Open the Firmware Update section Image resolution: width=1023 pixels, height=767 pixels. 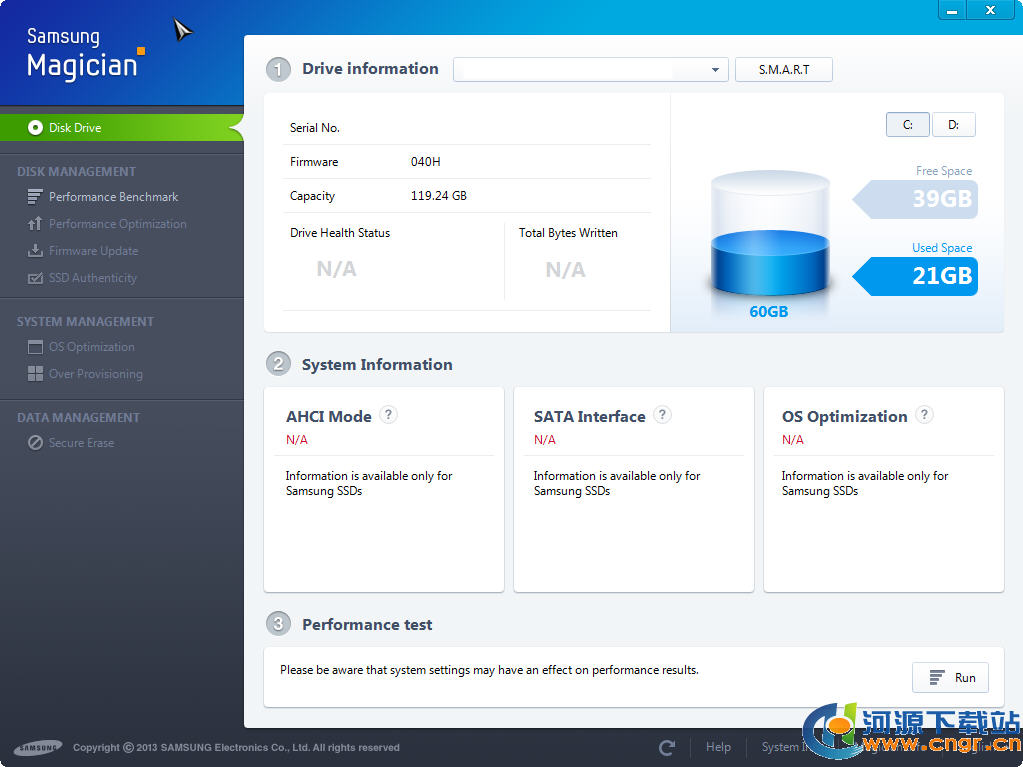point(93,251)
